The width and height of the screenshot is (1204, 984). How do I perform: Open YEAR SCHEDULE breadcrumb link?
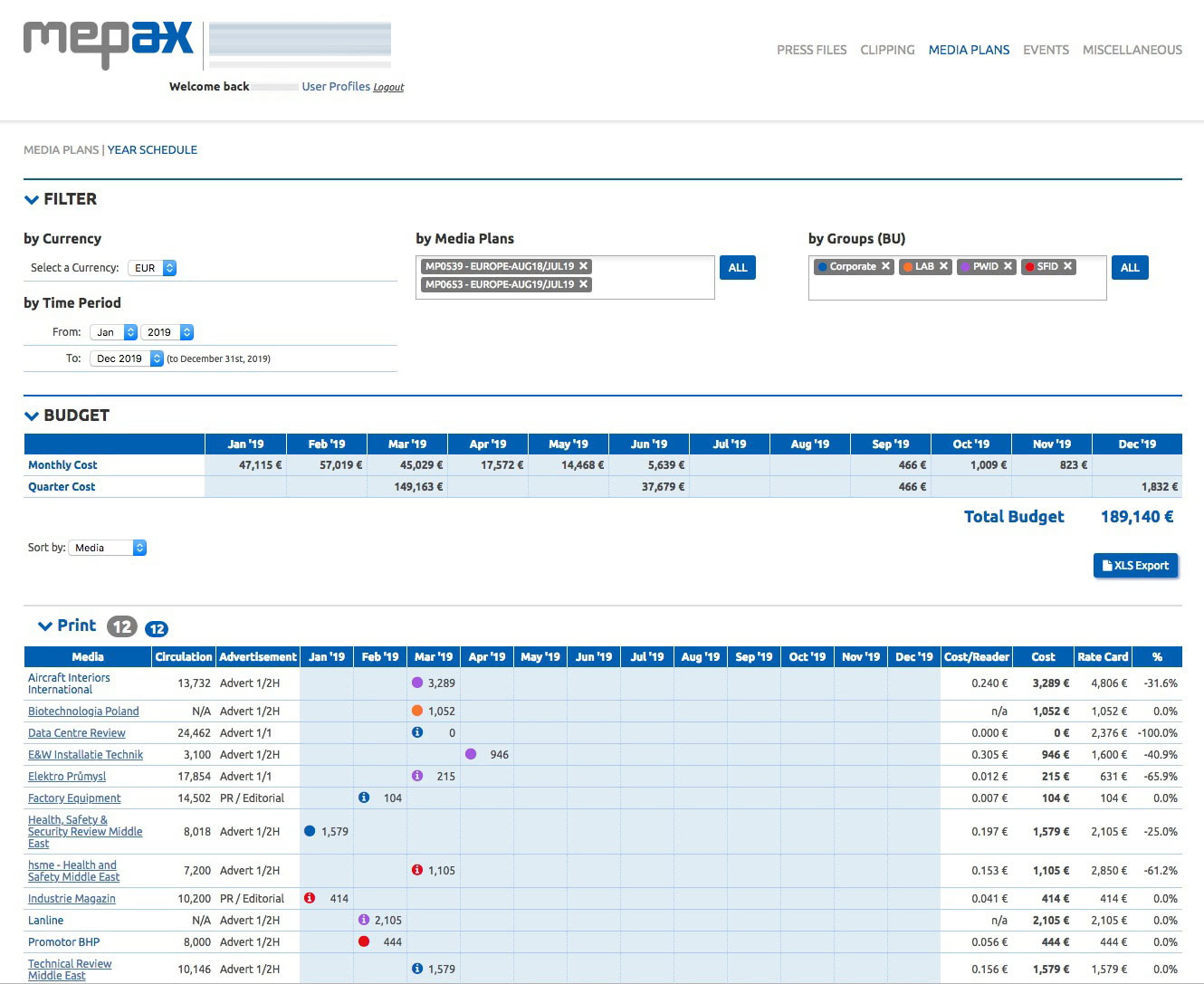point(152,150)
